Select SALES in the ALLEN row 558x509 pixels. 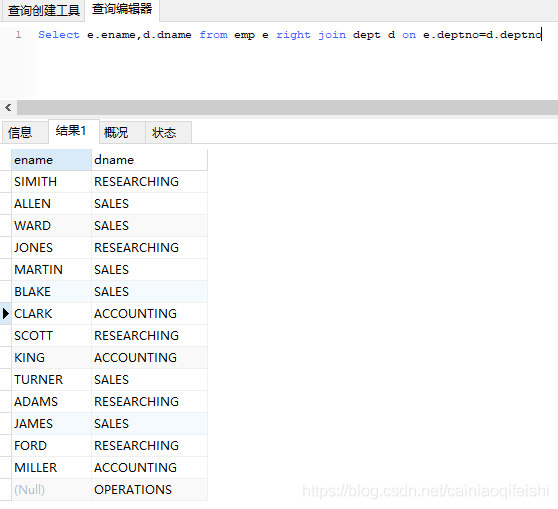tap(149, 204)
